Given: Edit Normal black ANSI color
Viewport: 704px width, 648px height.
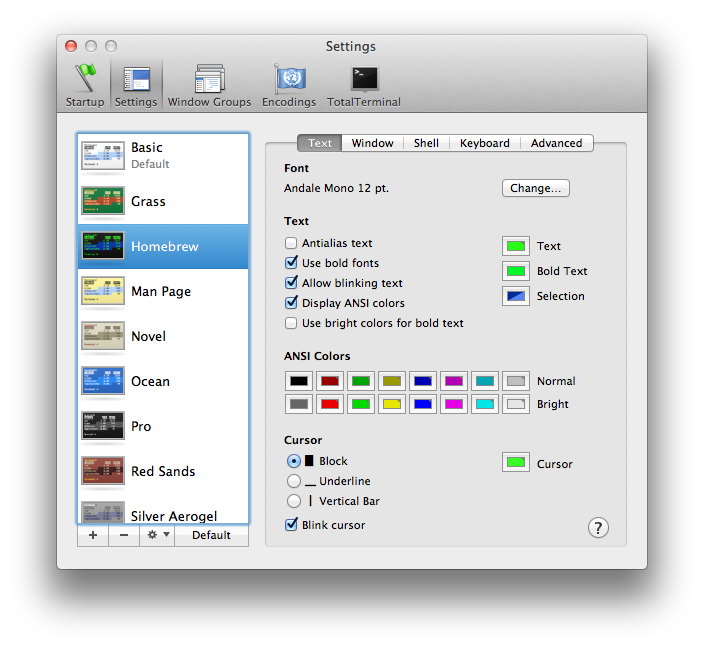Looking at the screenshot, I should (299, 381).
